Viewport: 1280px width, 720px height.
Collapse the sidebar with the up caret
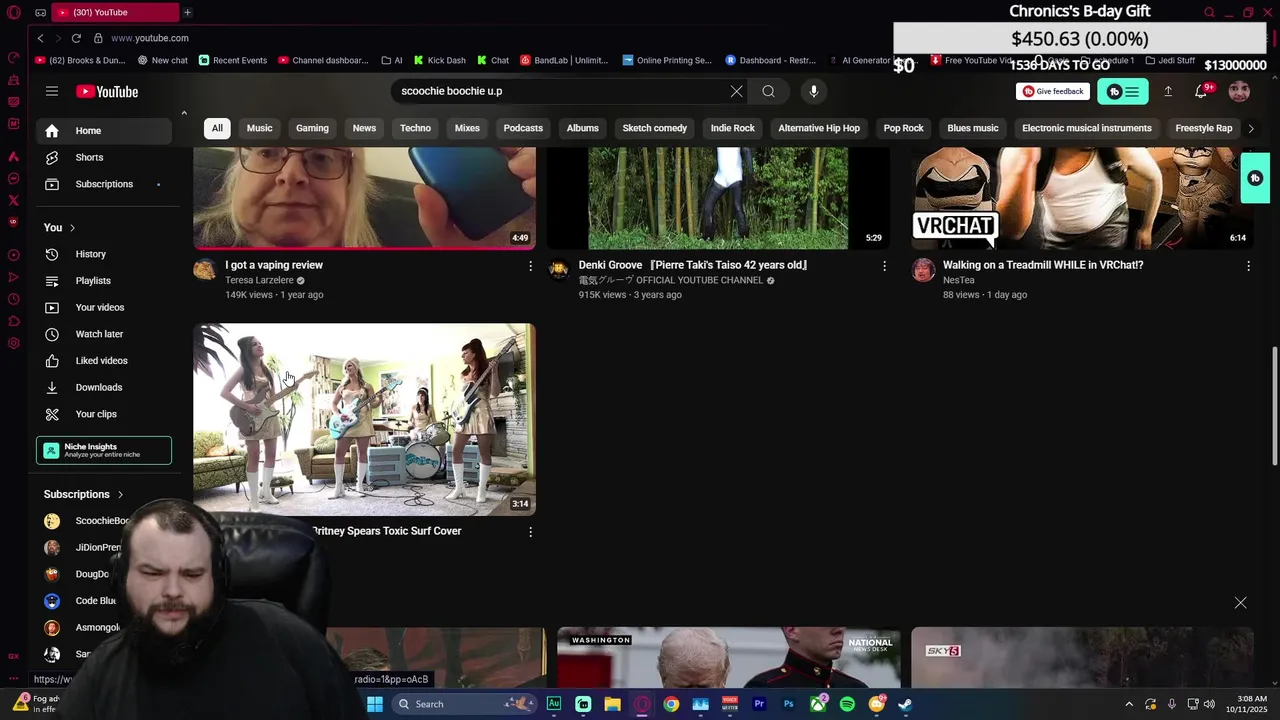click(x=184, y=113)
